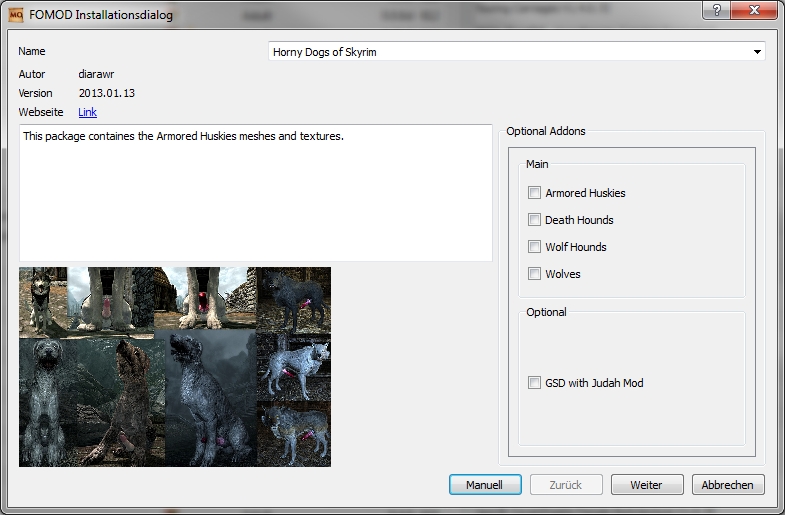Click the Optional Addons group title

pos(546,131)
